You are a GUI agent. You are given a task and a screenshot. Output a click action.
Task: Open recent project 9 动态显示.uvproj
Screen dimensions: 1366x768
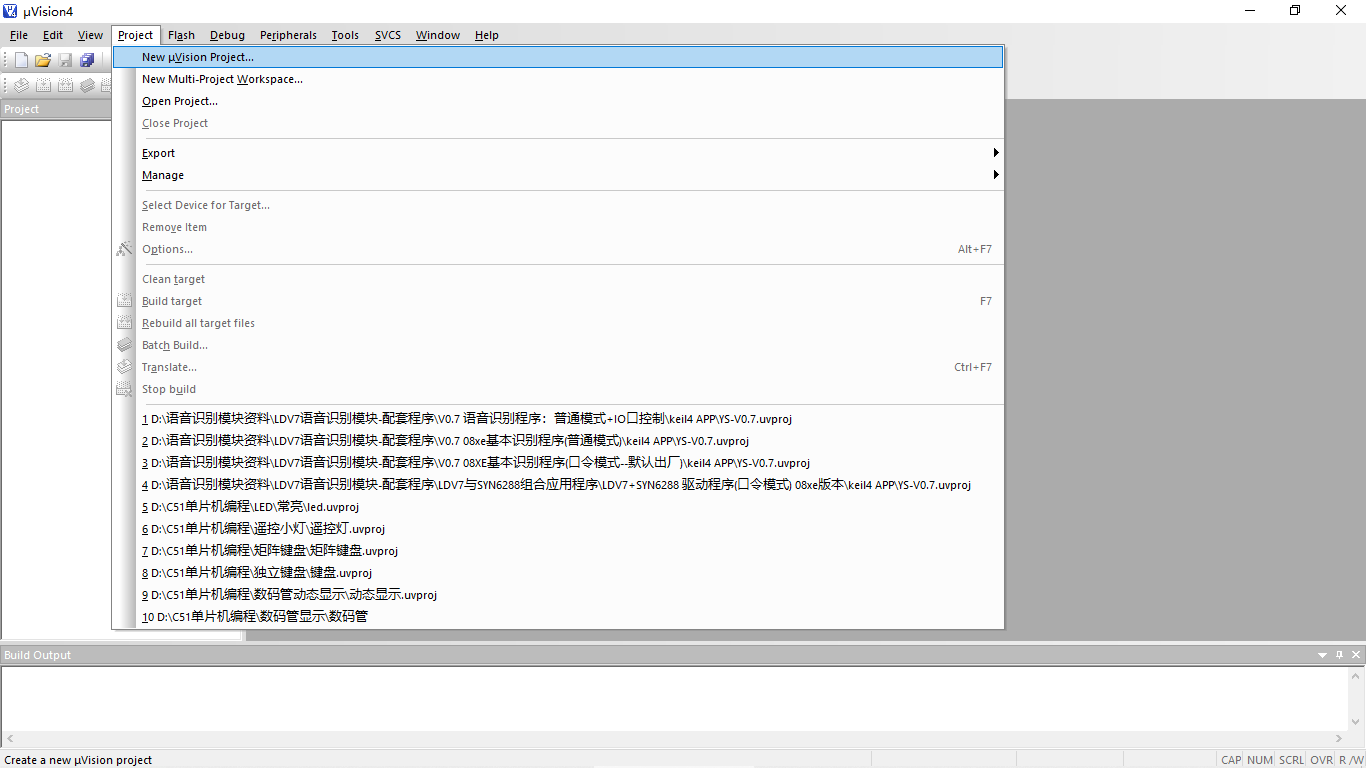(558, 595)
